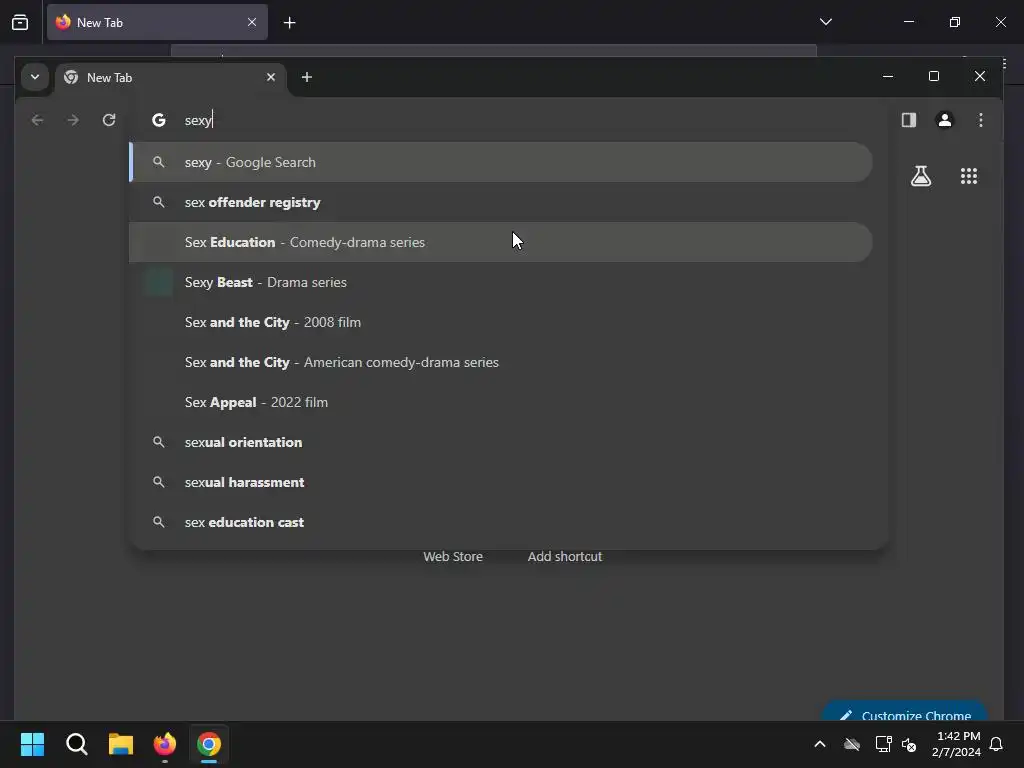Viewport: 1024px width, 768px height.
Task: Open the Firefox View icon
Action: pyautogui.click(x=20, y=22)
